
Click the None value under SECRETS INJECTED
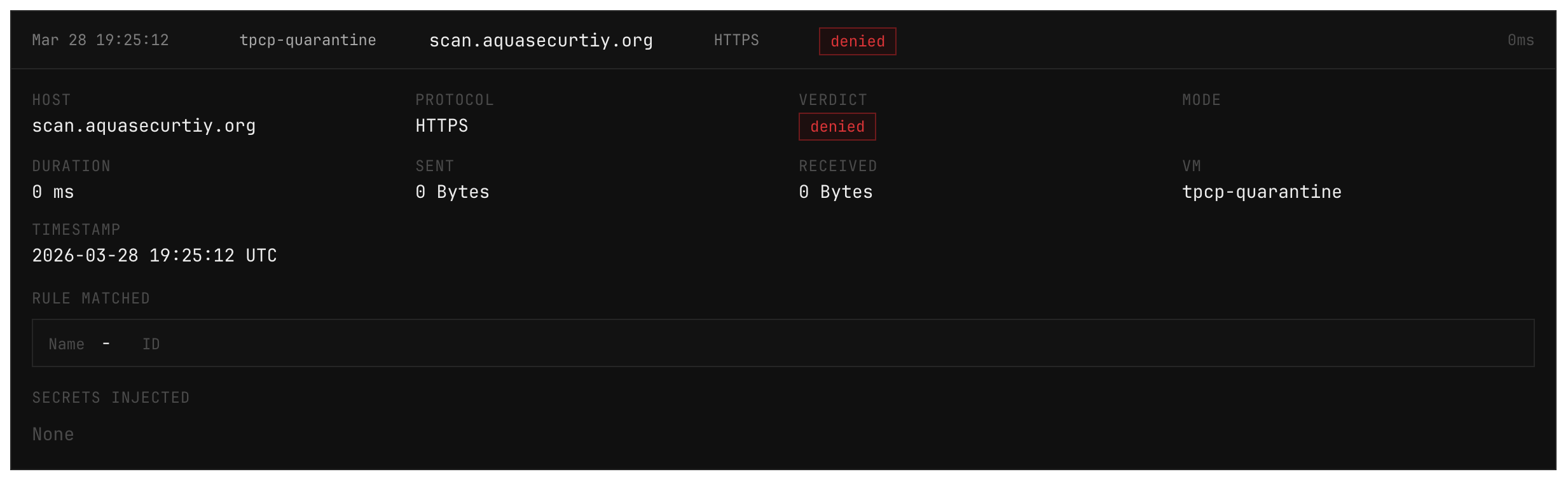pyautogui.click(x=53, y=435)
